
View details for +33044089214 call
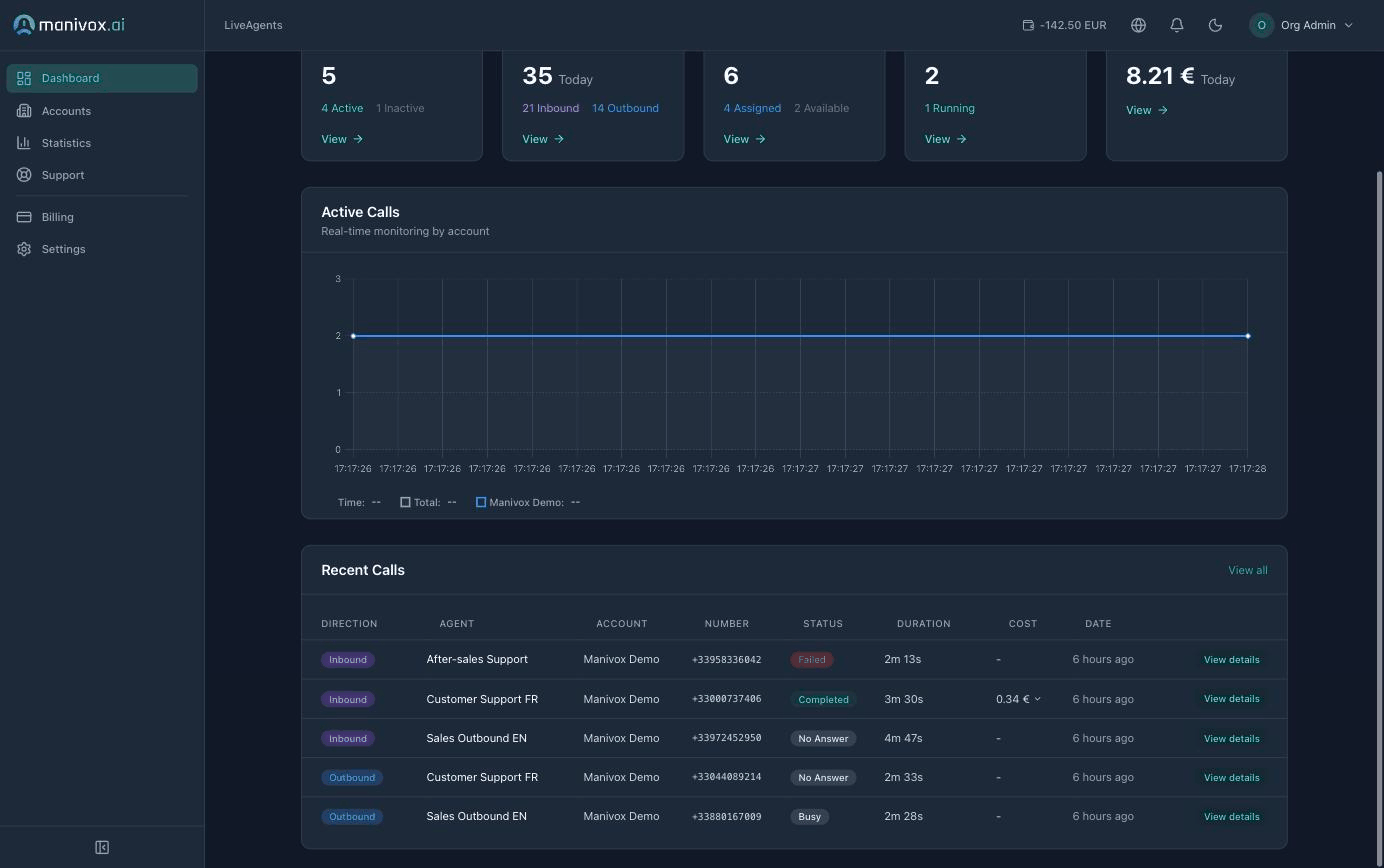[1231, 777]
